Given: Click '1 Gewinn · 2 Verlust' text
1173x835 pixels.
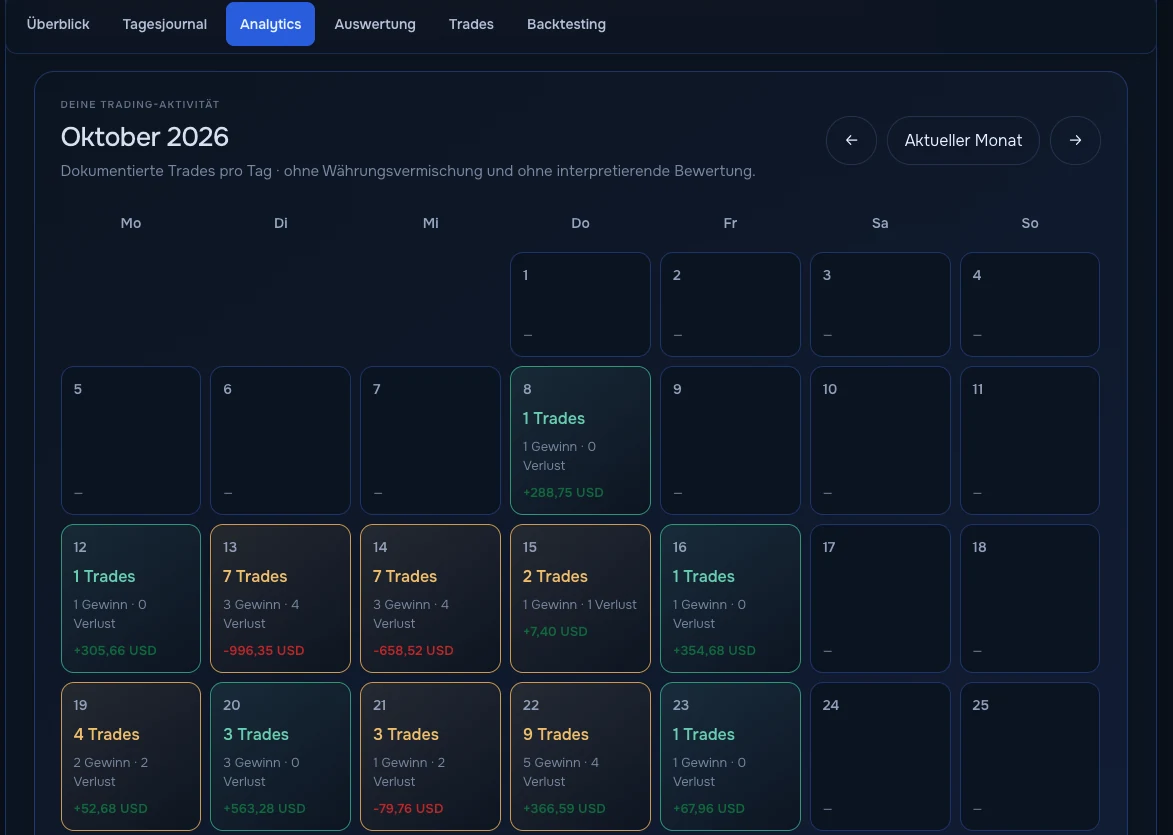Looking at the screenshot, I should pyautogui.click(x=409, y=772).
